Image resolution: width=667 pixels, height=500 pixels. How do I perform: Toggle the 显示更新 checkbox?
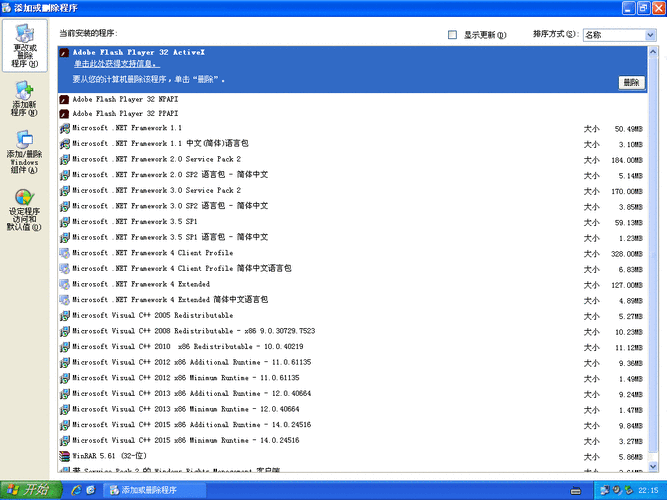(453, 35)
